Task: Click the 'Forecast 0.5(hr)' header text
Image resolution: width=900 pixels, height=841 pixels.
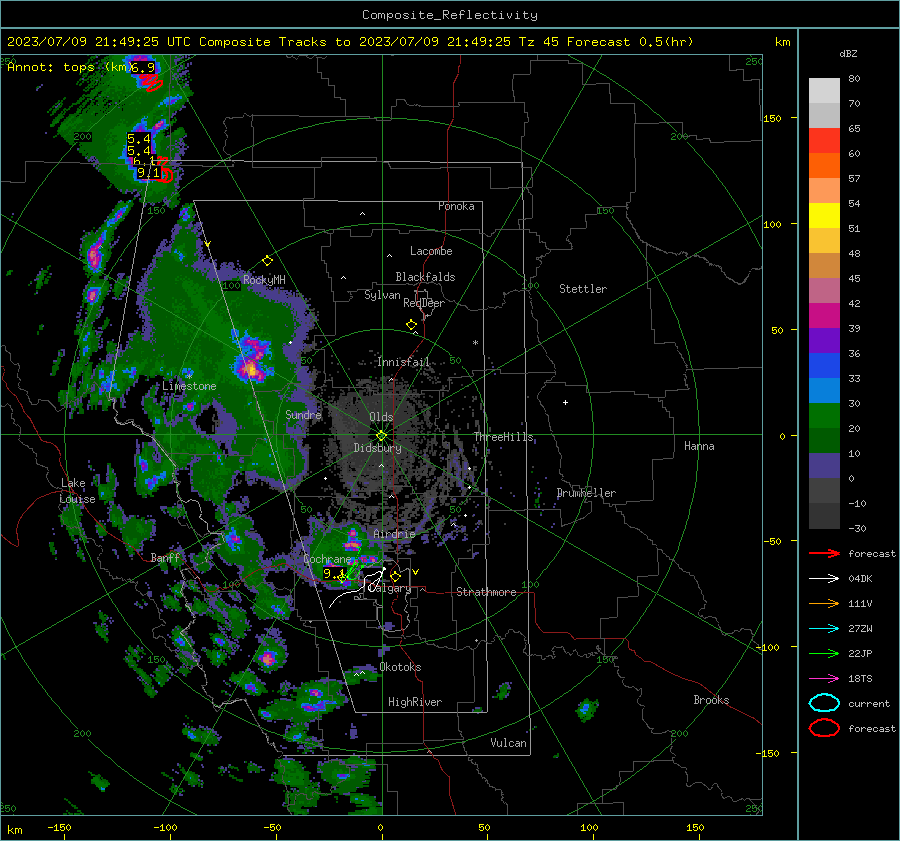Action: pyautogui.click(x=630, y=42)
